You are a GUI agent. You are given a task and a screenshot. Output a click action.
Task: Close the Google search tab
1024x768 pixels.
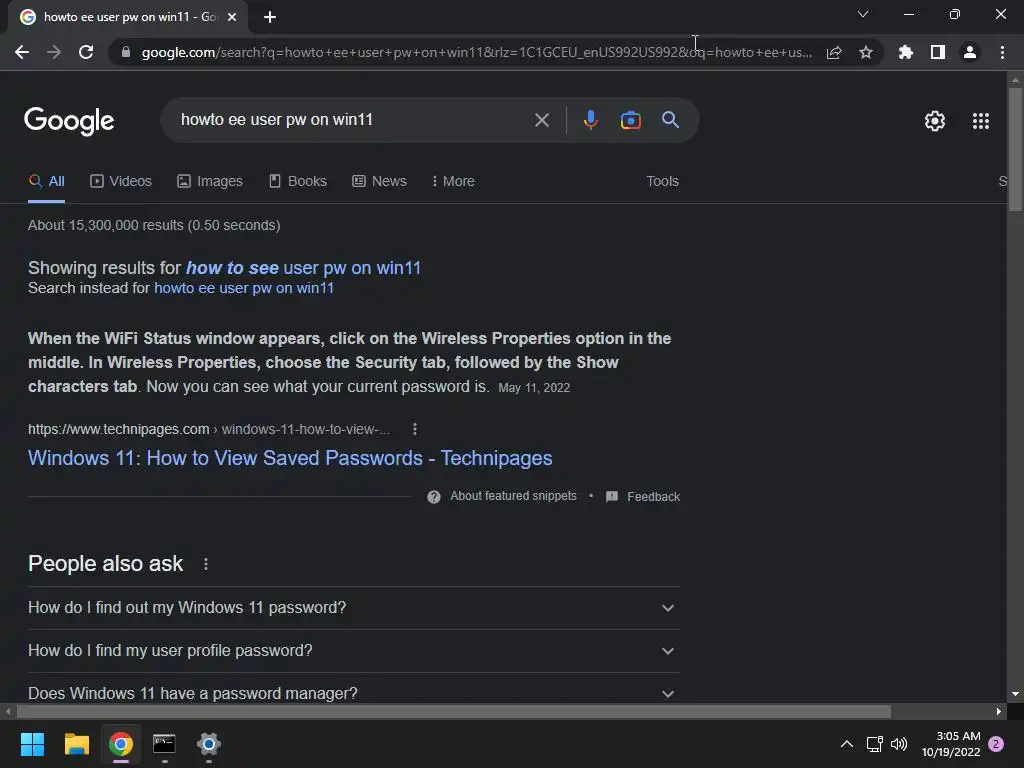point(232,17)
